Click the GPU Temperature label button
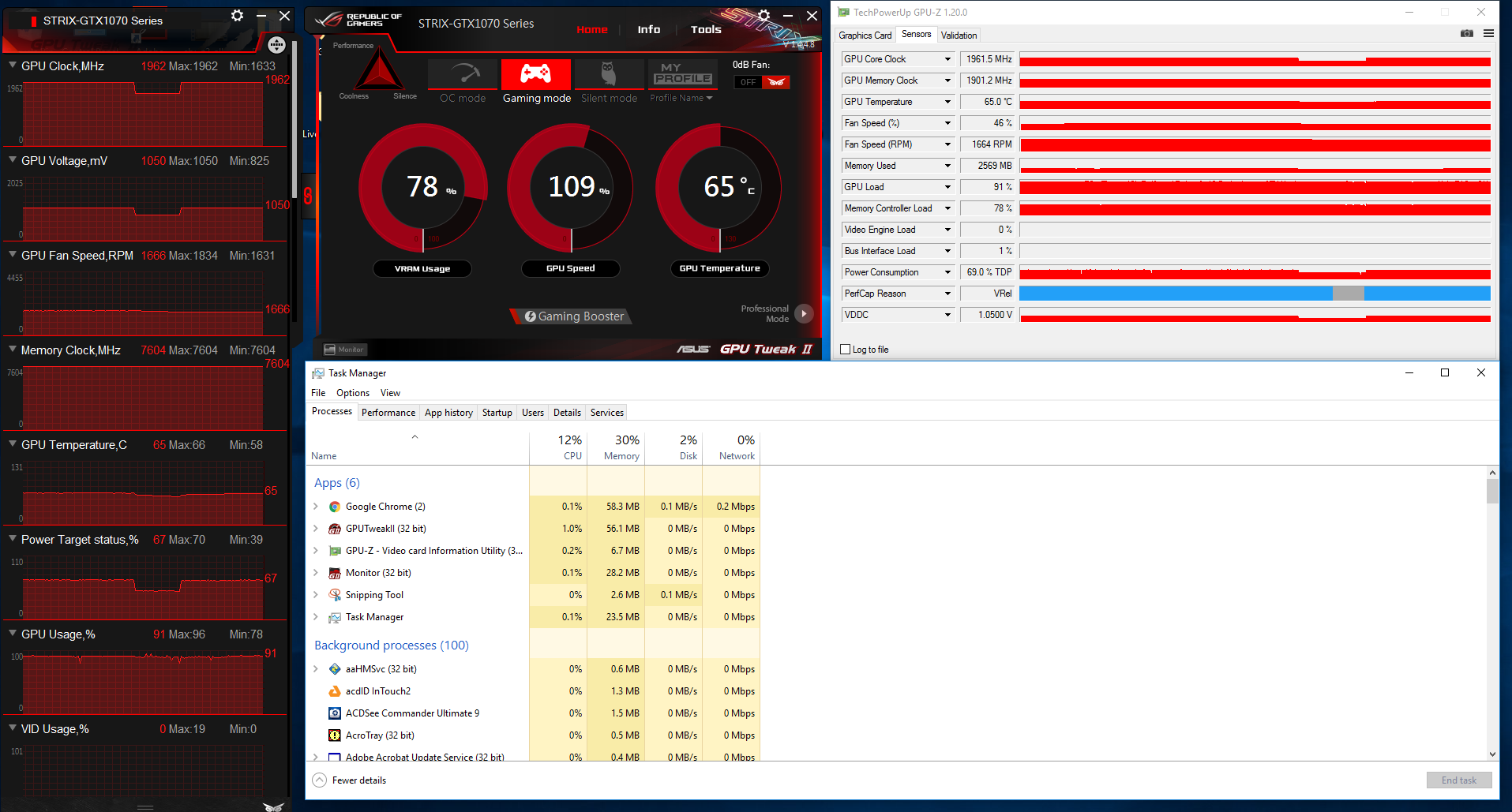This screenshot has height=812, width=1512. [x=719, y=268]
